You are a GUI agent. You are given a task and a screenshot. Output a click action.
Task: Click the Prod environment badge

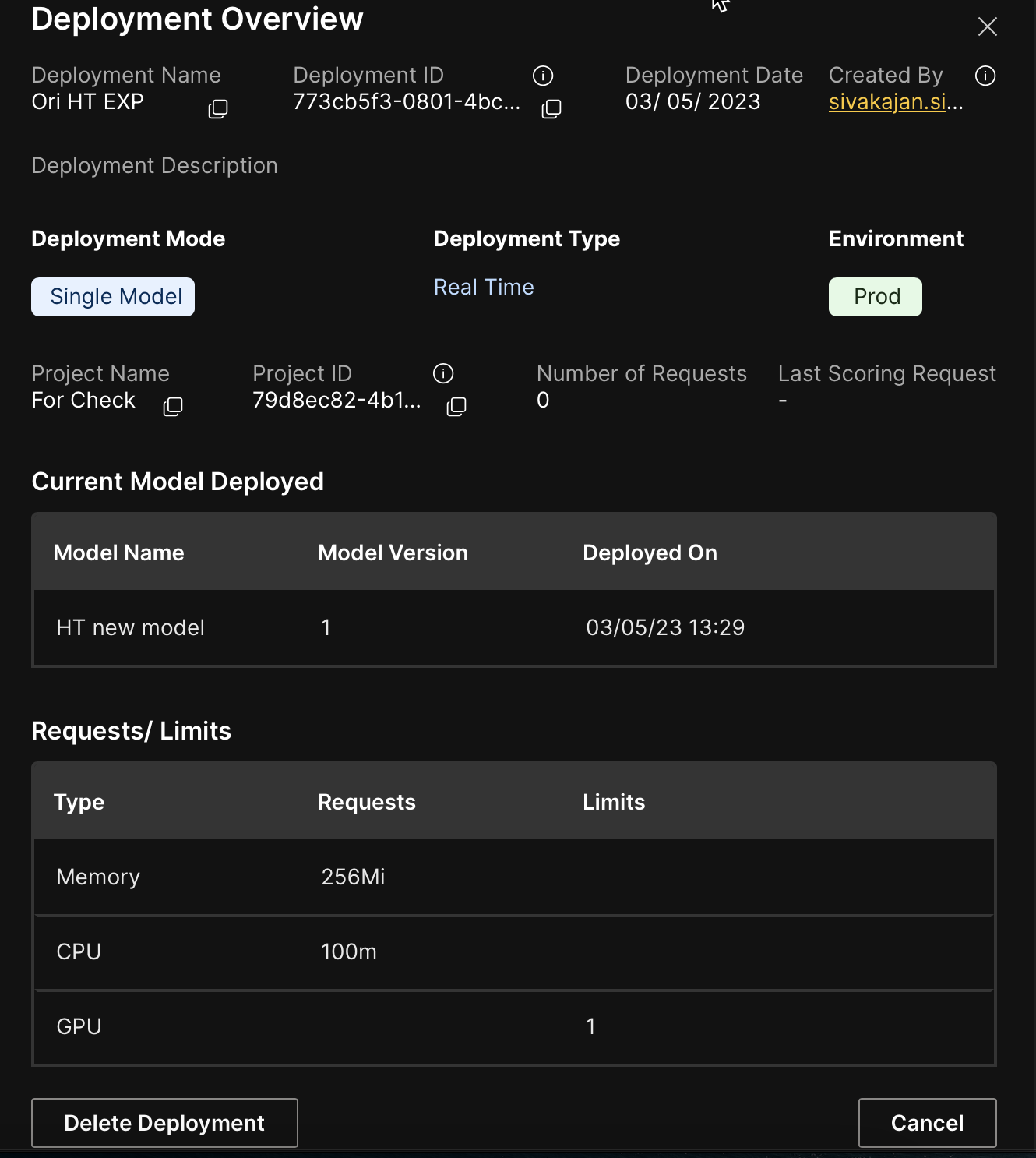tap(876, 297)
